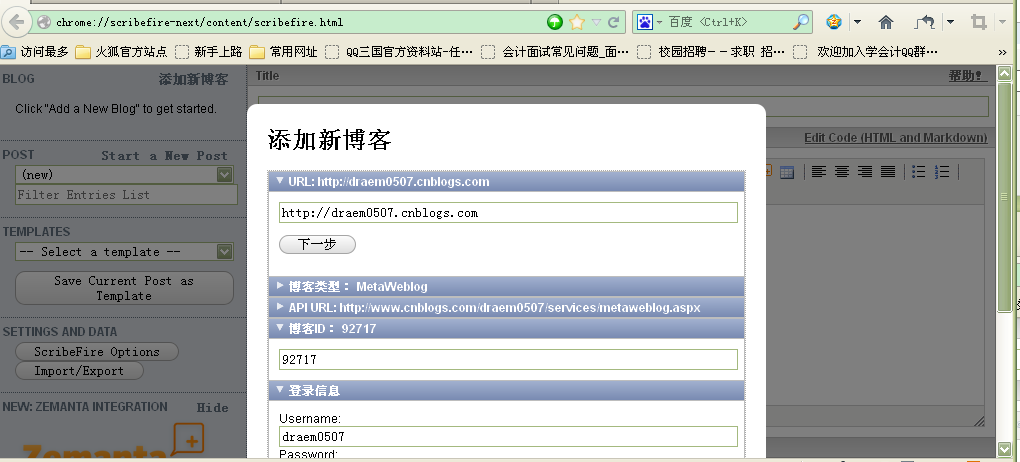Insert a bulleted list
The height and width of the screenshot is (462, 1020).
click(918, 172)
